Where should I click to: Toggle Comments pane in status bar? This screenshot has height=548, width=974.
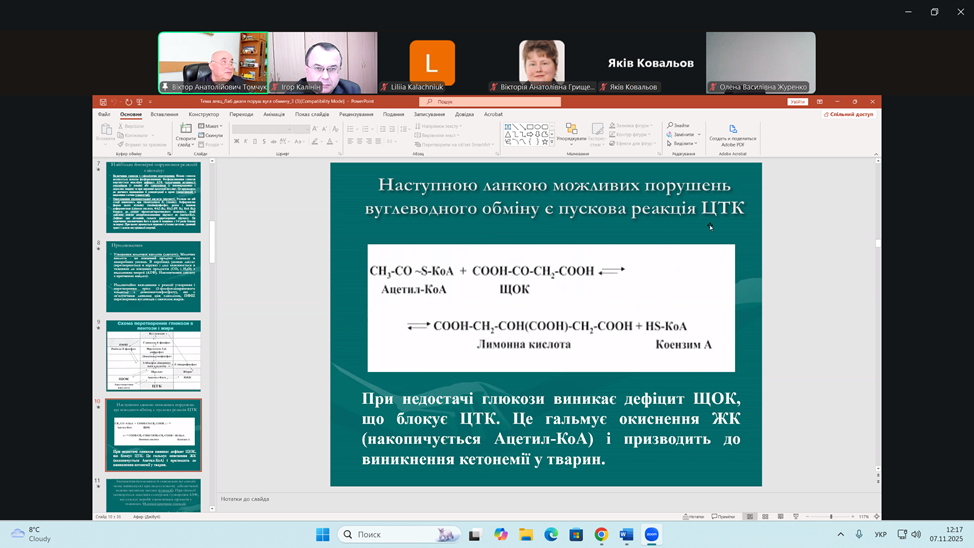724,517
